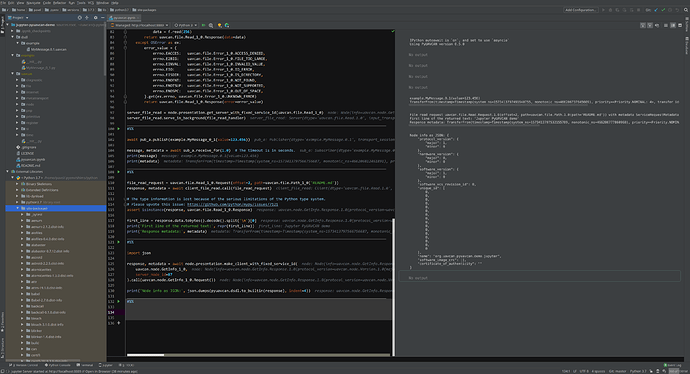Click the collapse all icon in Project panel
690x374 pixels.
click(x=87, y=18)
